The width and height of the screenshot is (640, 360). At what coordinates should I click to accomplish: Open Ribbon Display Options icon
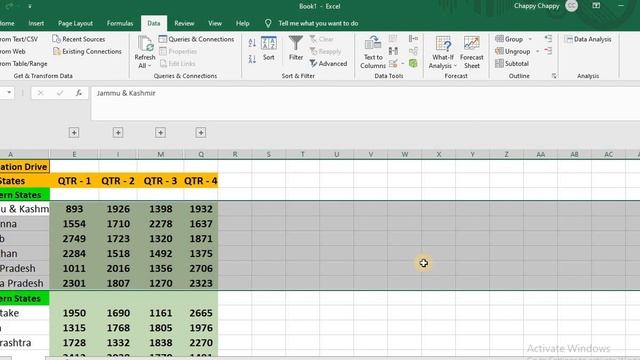coord(596,6)
